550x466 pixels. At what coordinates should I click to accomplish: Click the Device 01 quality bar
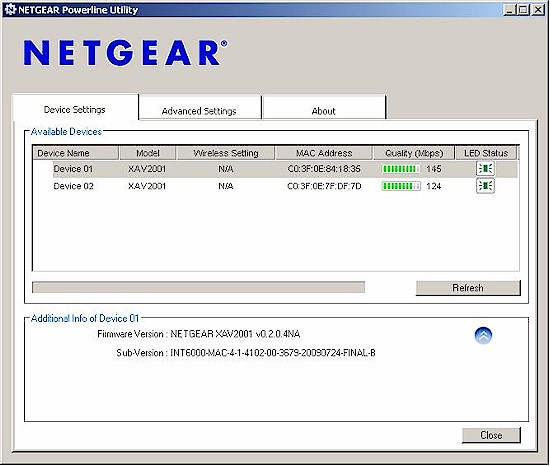pyautogui.click(x=401, y=169)
